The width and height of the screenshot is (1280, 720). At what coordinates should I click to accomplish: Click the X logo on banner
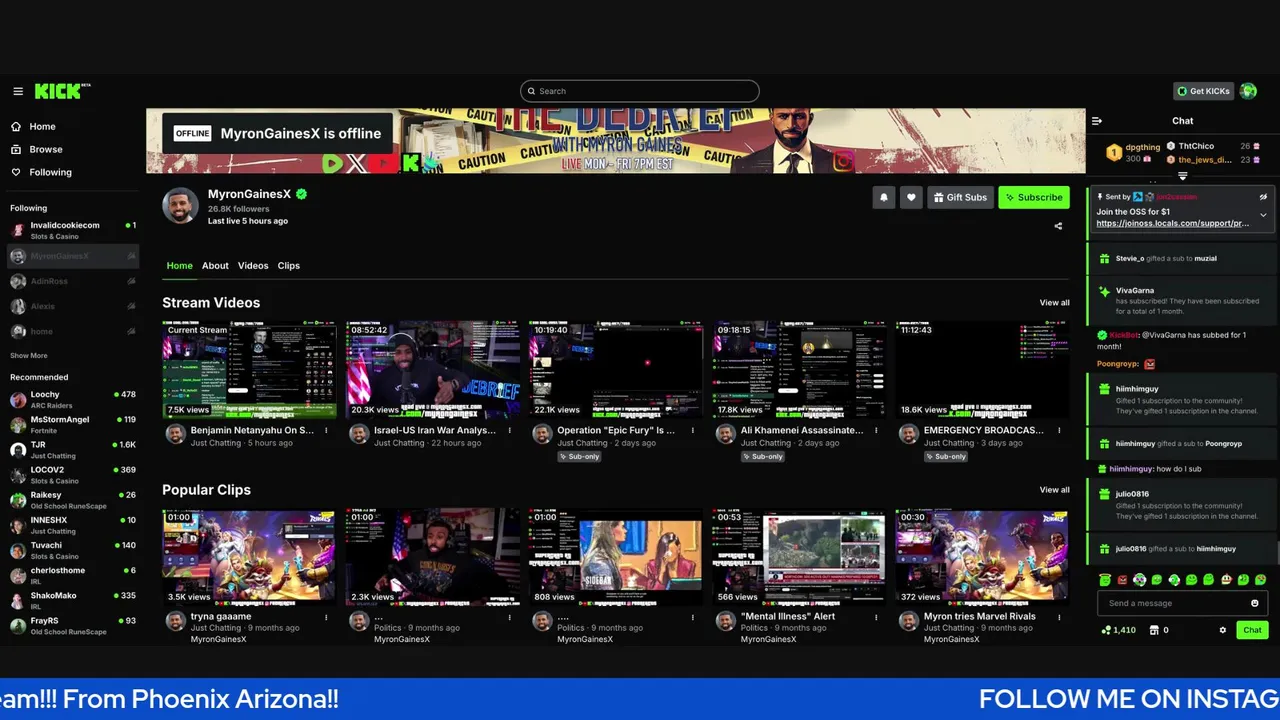(357, 163)
